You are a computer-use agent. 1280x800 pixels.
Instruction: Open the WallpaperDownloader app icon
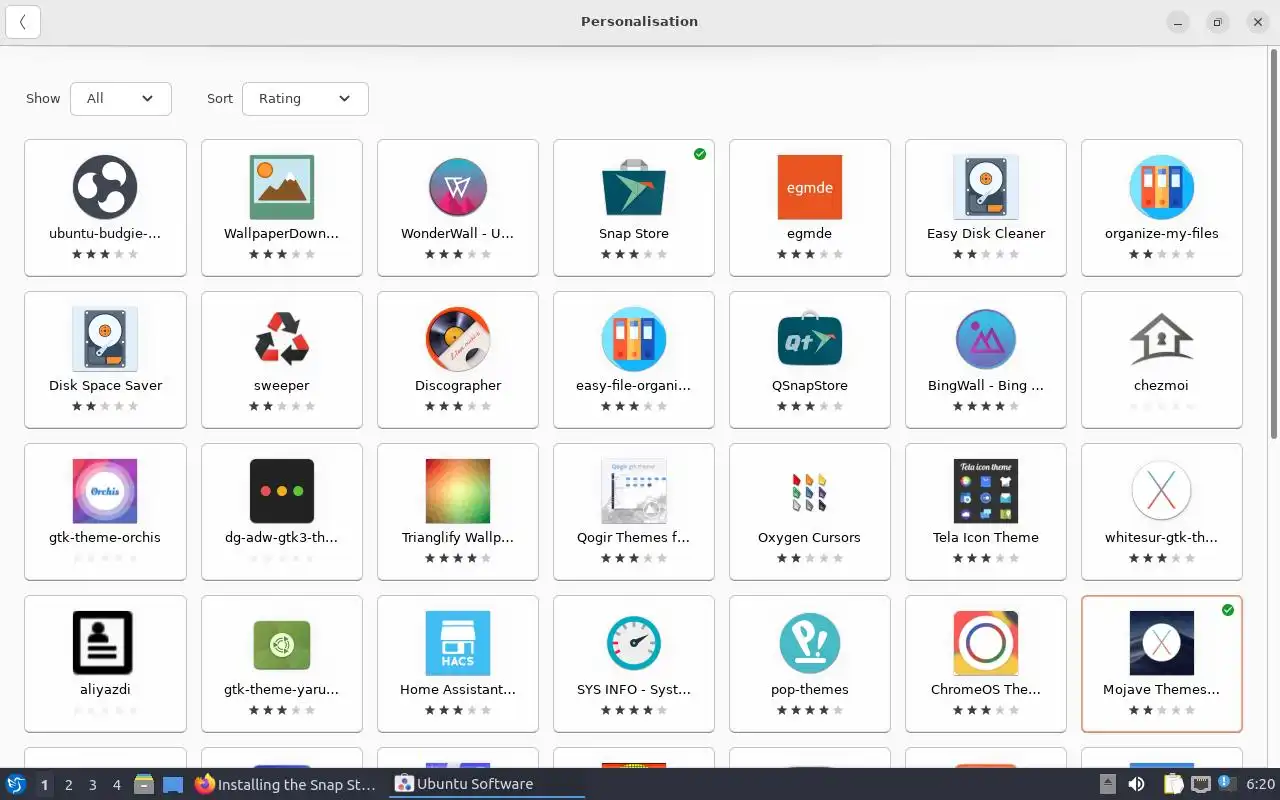(282, 187)
